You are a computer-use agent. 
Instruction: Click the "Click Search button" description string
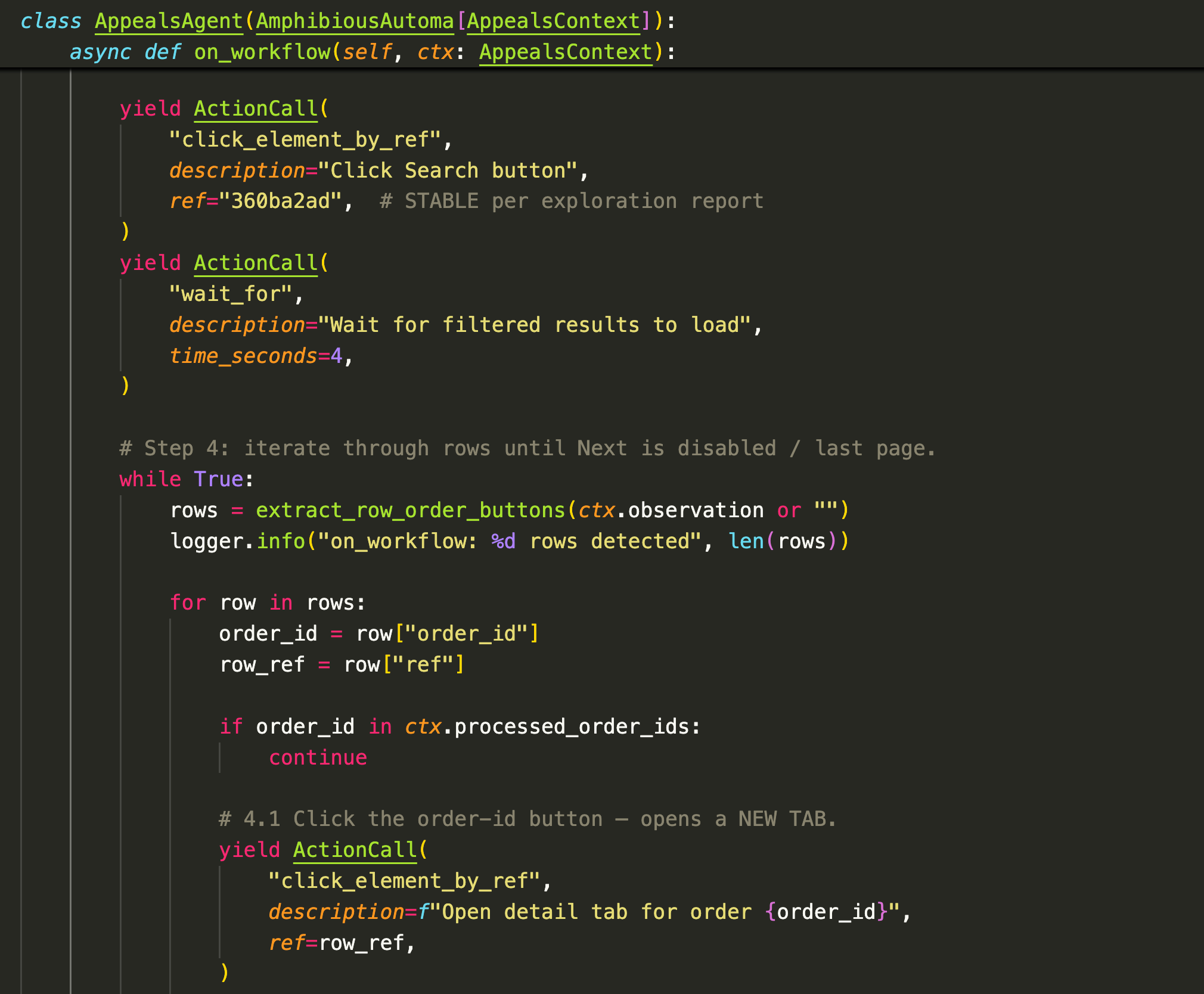pos(448,170)
